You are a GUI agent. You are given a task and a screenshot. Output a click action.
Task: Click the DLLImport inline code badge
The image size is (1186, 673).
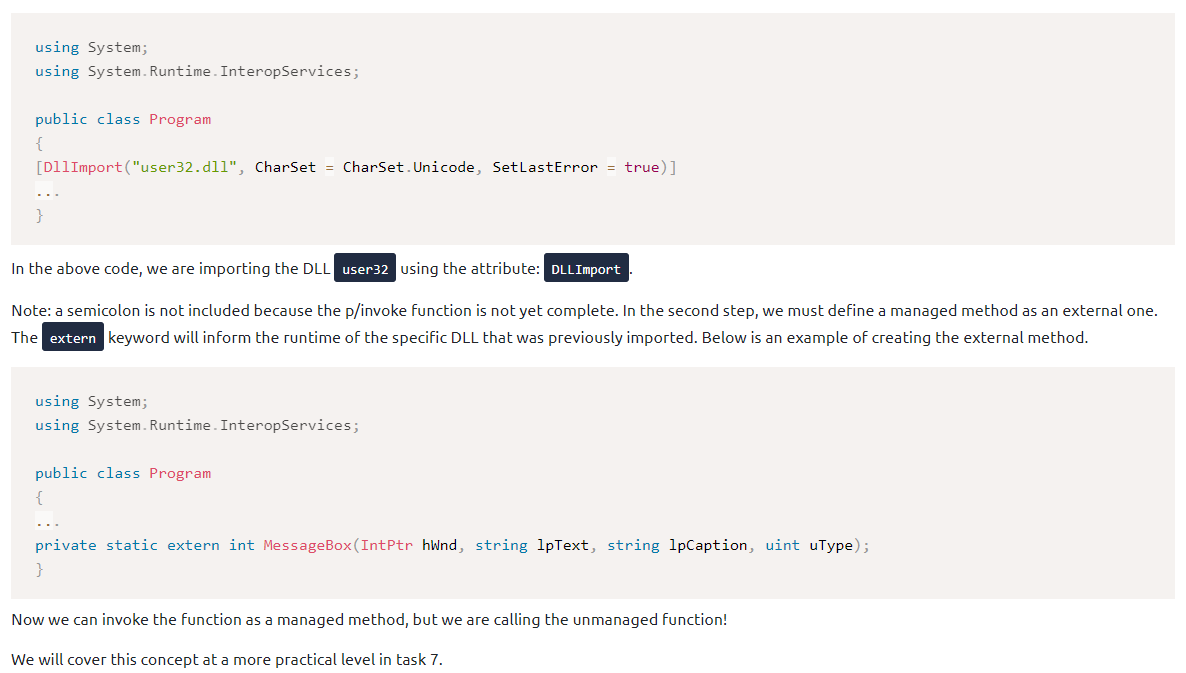pyautogui.click(x=586, y=269)
